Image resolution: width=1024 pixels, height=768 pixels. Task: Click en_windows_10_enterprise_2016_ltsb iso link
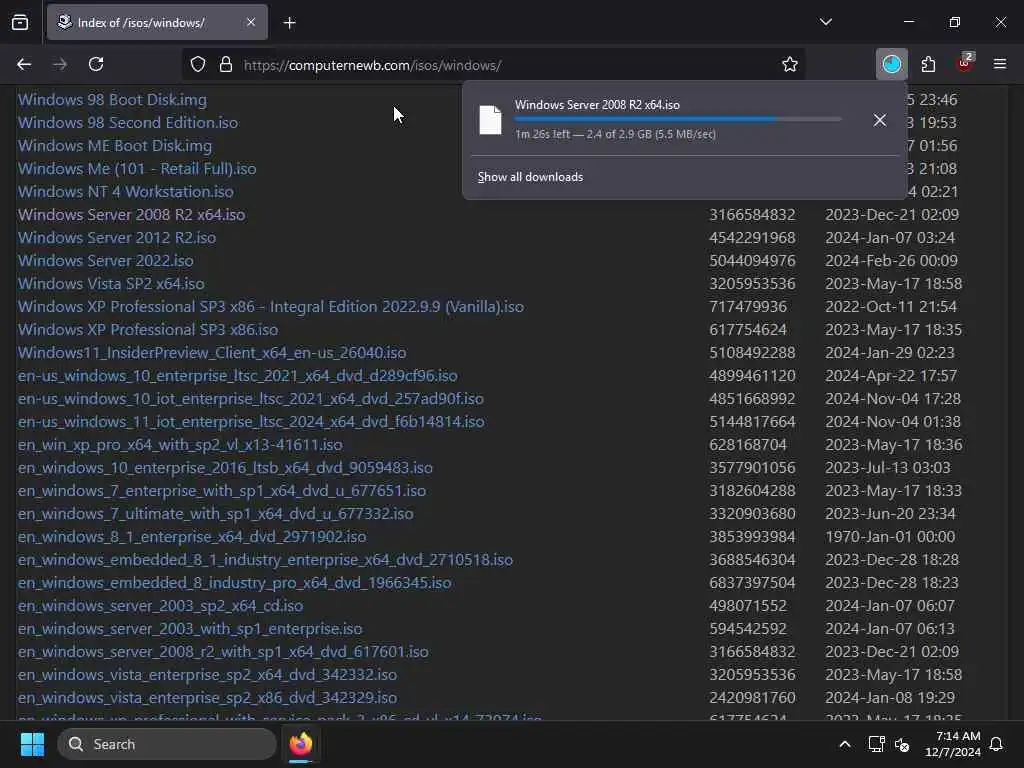click(225, 468)
